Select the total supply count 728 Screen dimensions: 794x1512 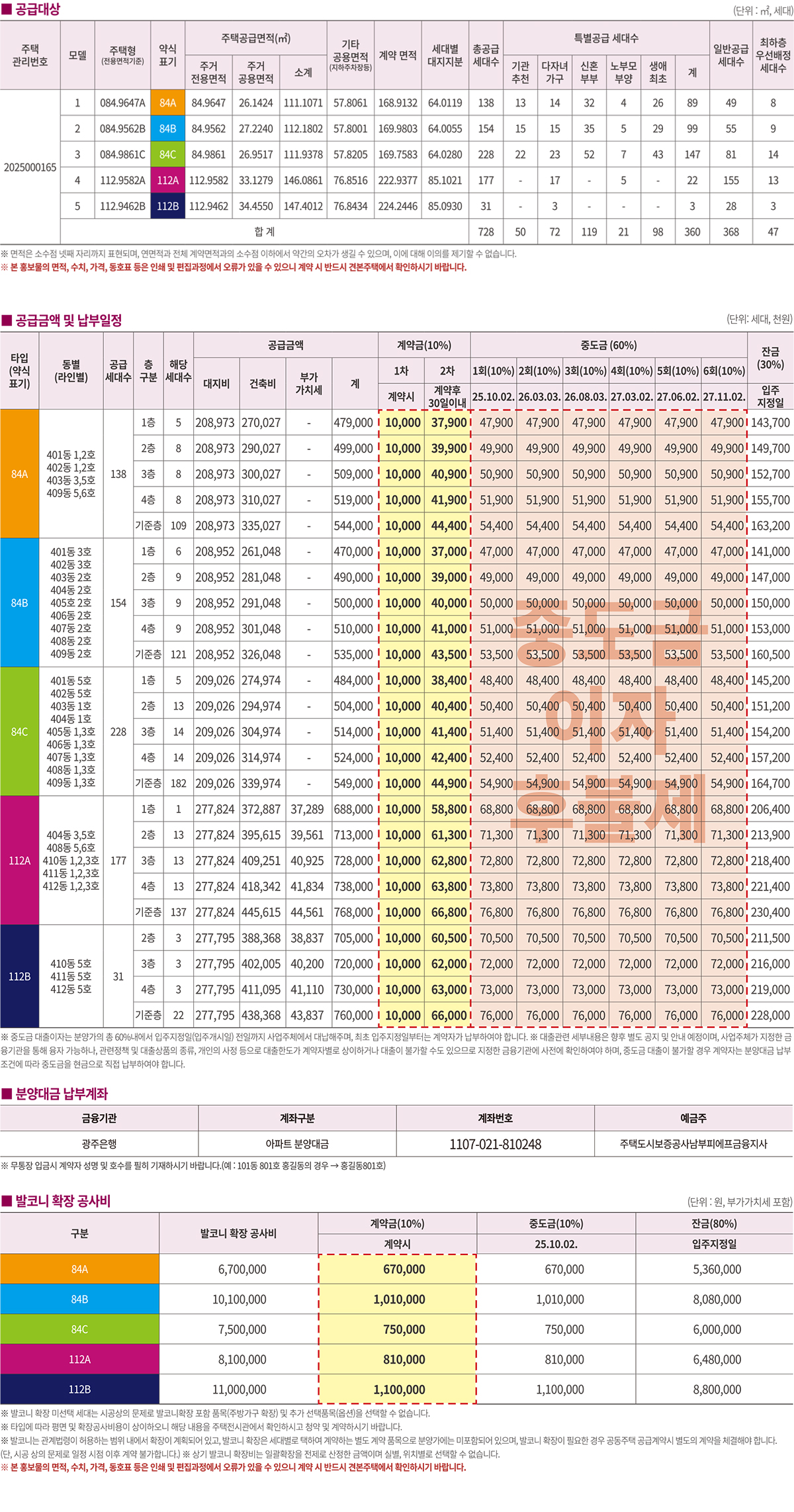[x=486, y=232]
